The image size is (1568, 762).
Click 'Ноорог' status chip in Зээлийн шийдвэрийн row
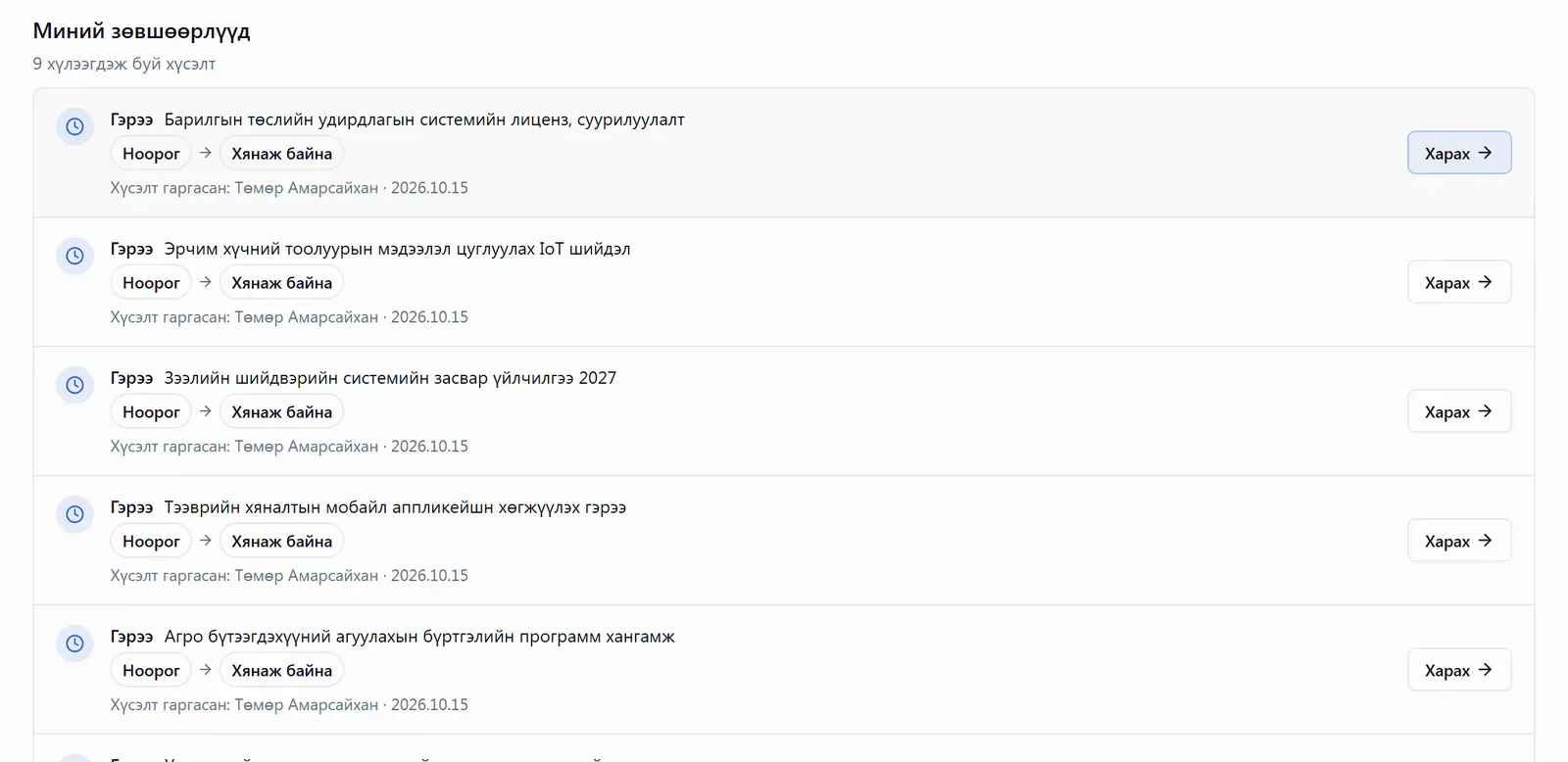[151, 412]
